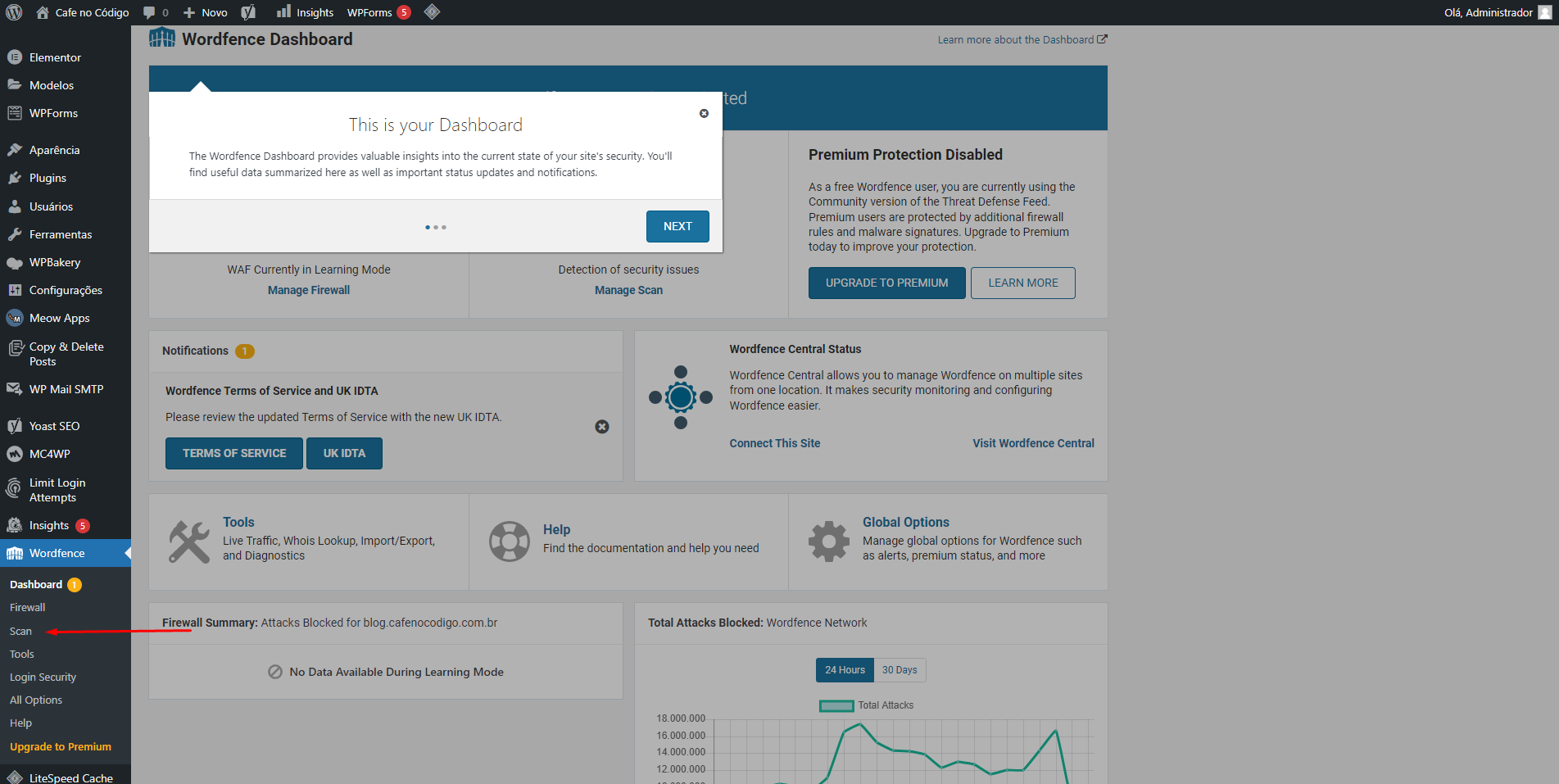Click the Yoast icon in admin bar
This screenshot has height=784, width=1559.
pyautogui.click(x=248, y=12)
